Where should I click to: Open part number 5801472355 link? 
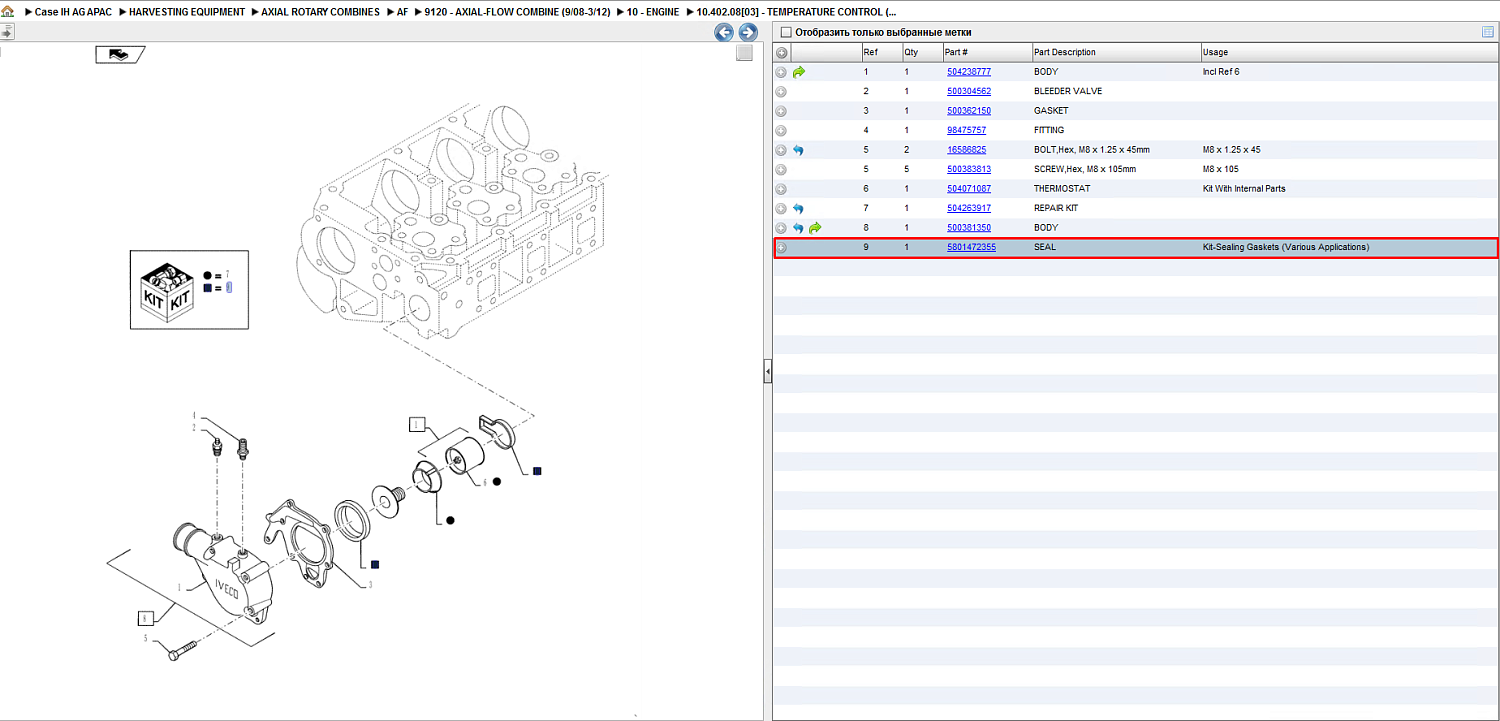point(971,247)
